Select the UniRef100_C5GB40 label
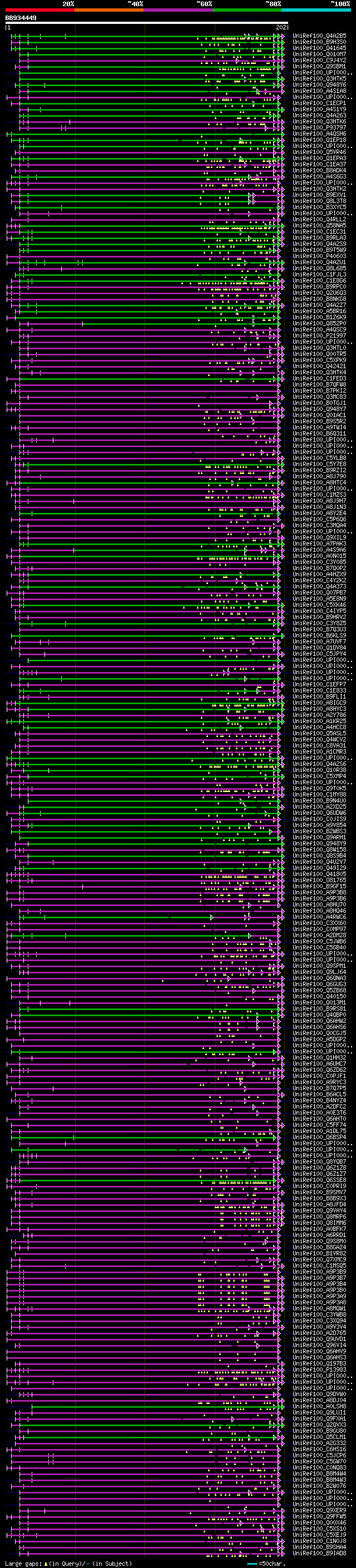356x1568 pixels. (319, 947)
